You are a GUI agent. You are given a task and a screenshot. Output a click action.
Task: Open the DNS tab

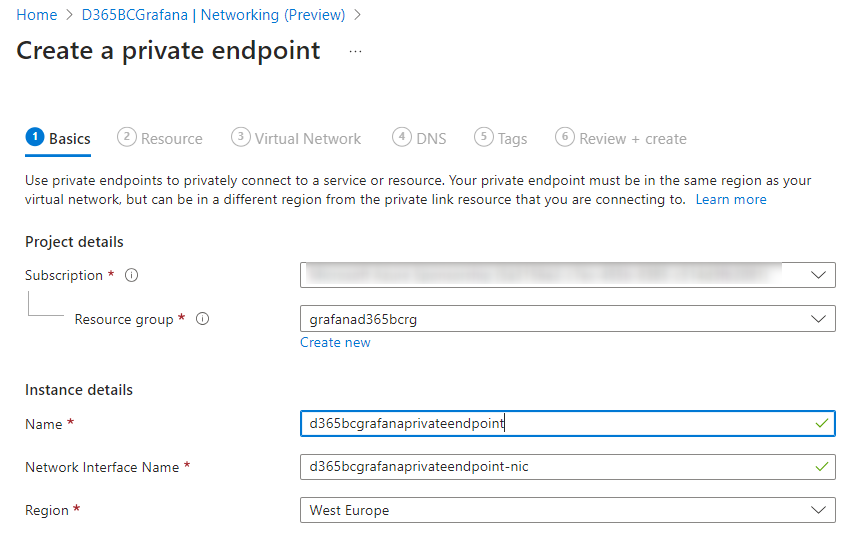click(x=431, y=139)
